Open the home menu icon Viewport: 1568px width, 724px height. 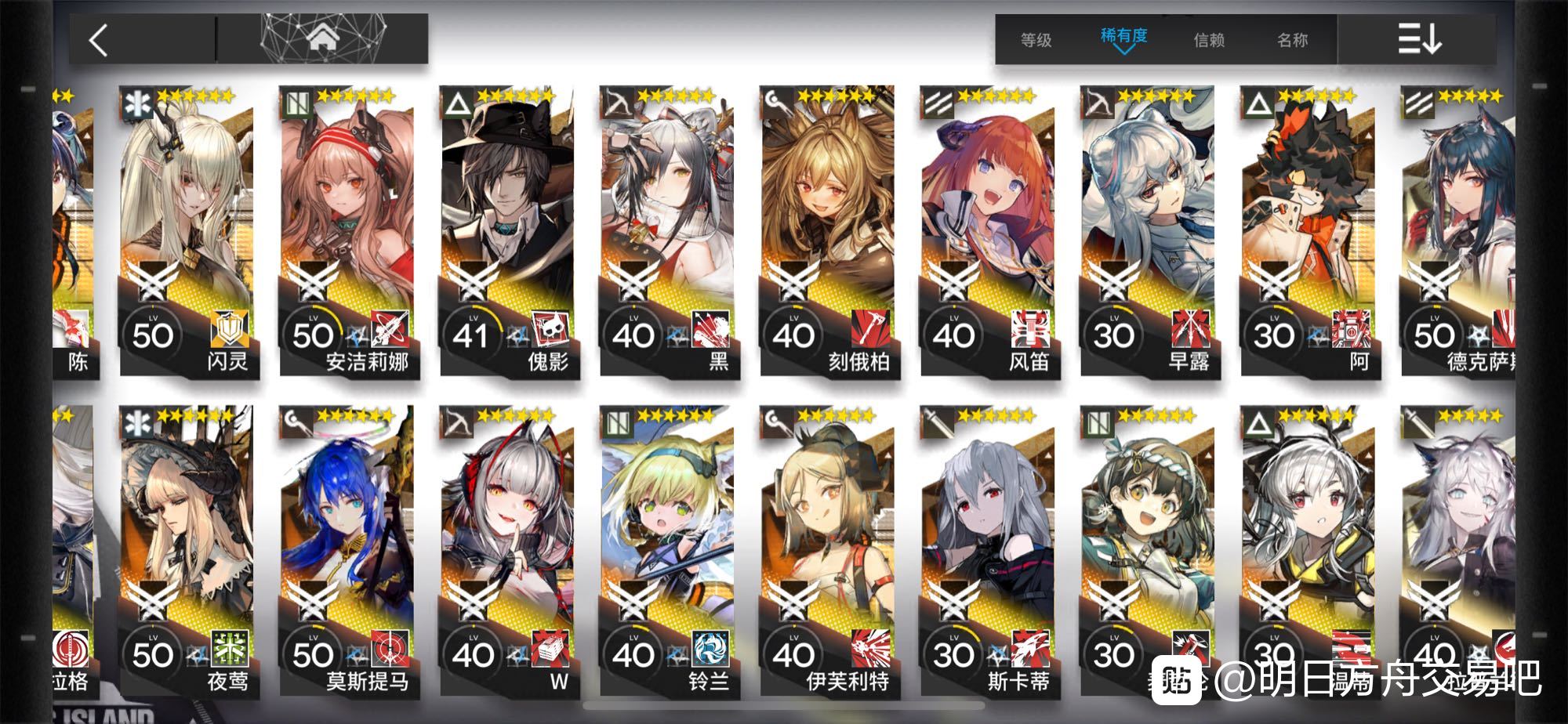(323, 38)
